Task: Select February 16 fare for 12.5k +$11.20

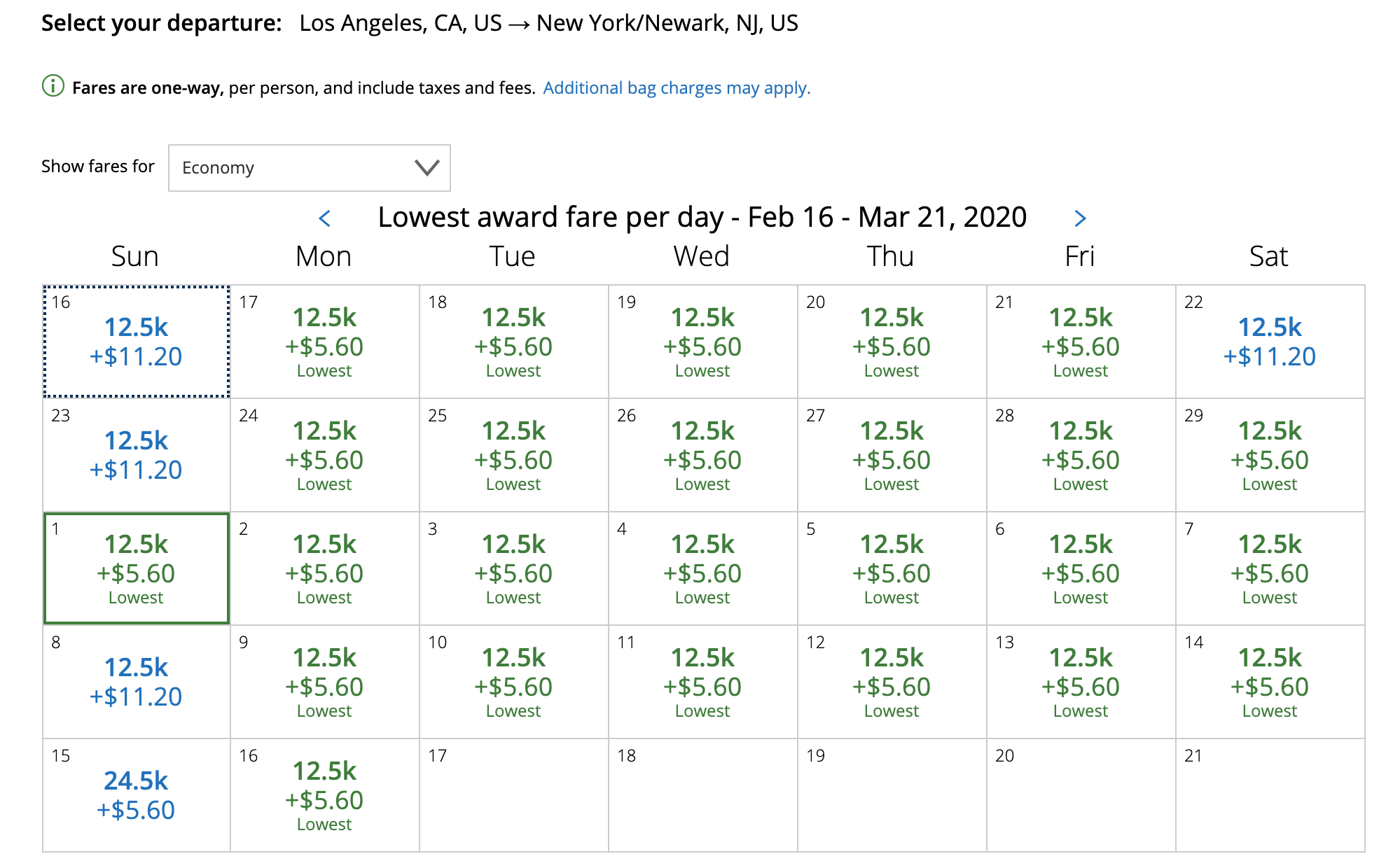Action: pos(136,342)
